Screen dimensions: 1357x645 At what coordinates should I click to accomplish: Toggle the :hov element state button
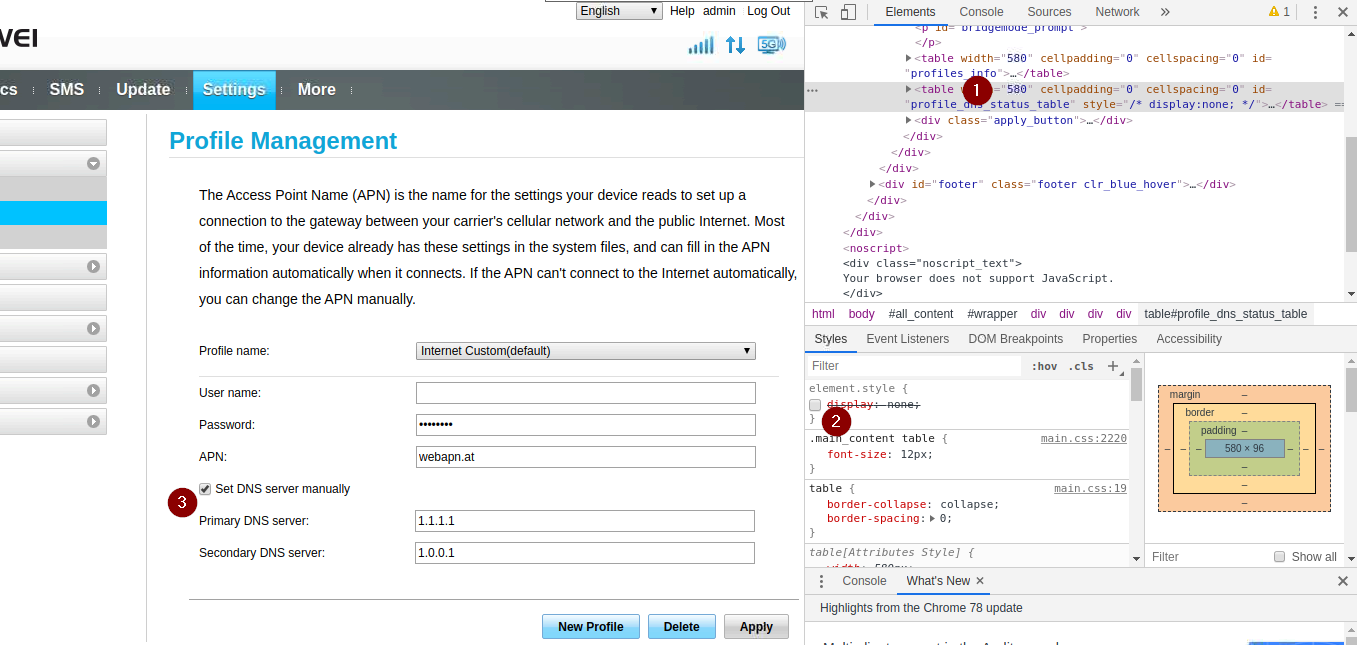point(1044,366)
